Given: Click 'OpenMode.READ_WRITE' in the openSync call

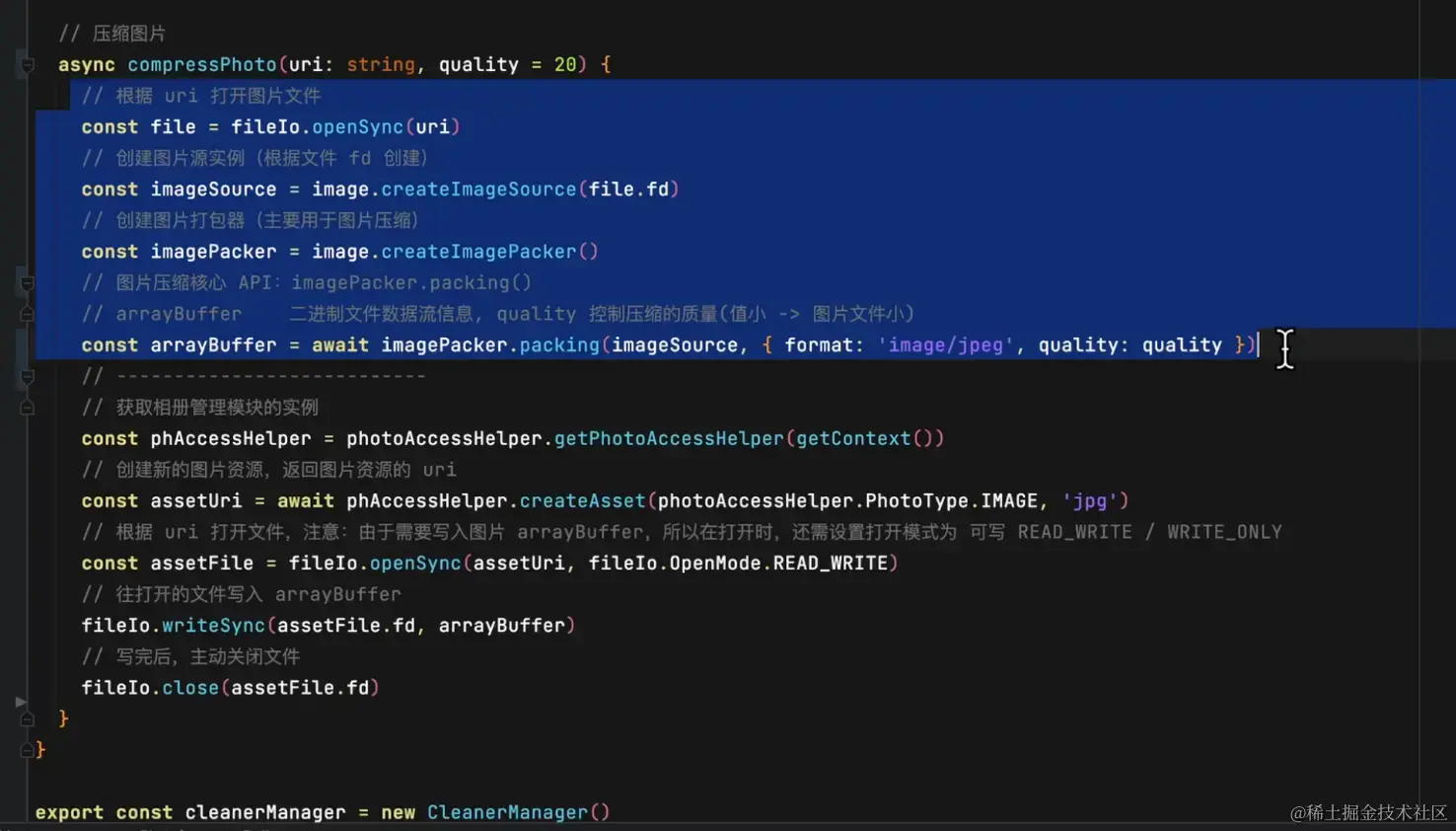Looking at the screenshot, I should point(779,564).
